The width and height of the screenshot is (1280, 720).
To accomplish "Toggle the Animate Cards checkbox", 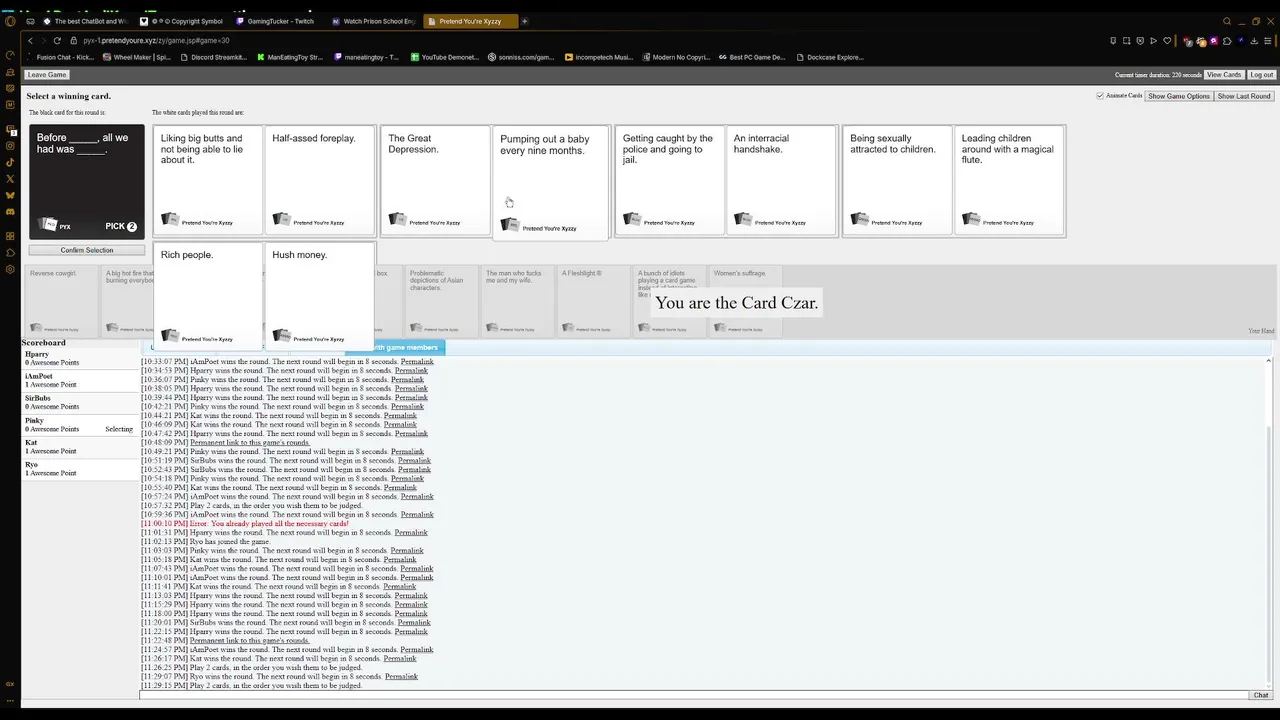I will tap(1100, 96).
